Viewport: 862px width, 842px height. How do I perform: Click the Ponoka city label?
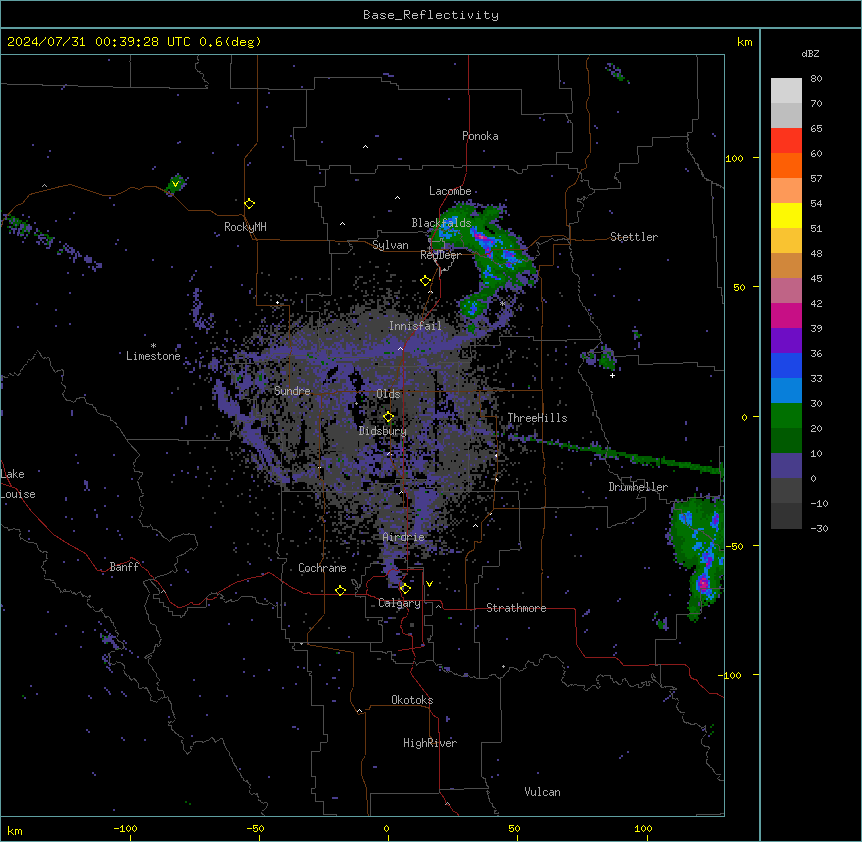point(480,136)
